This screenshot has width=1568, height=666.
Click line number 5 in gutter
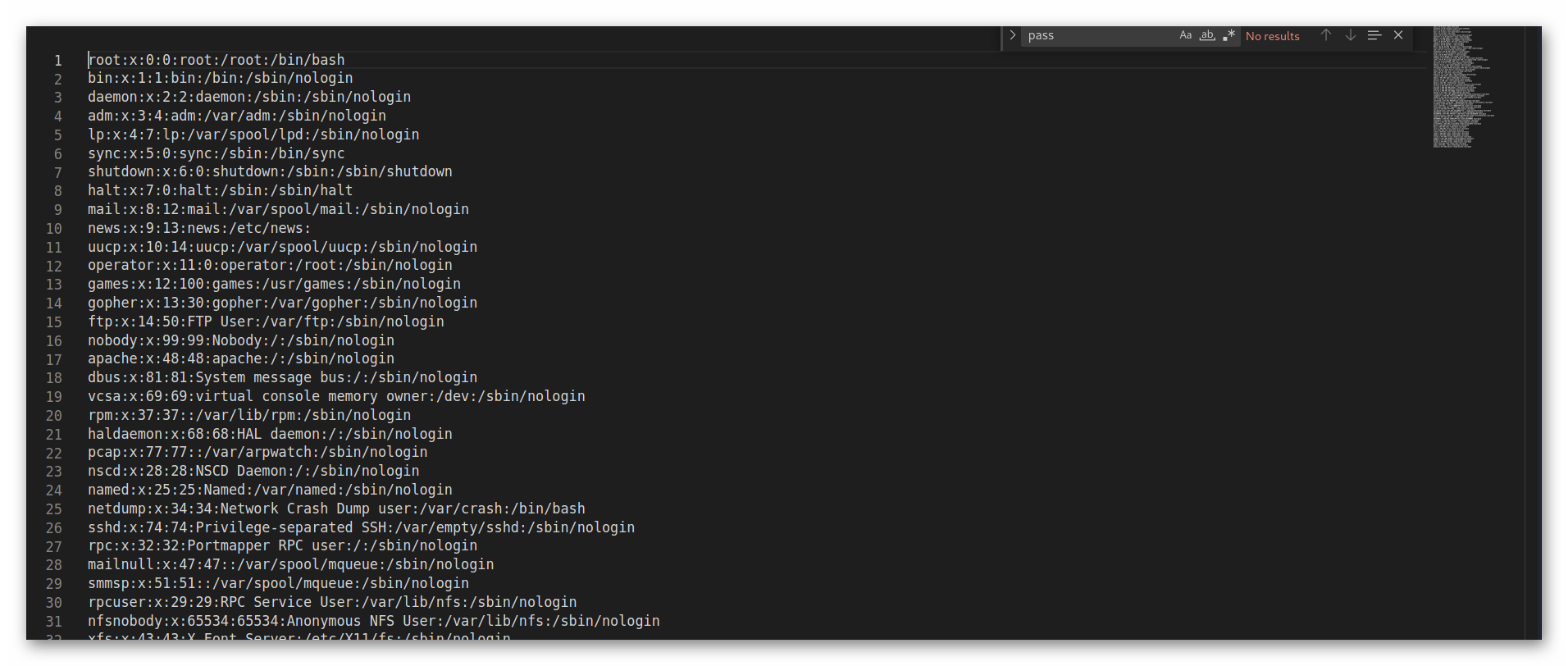click(x=58, y=135)
